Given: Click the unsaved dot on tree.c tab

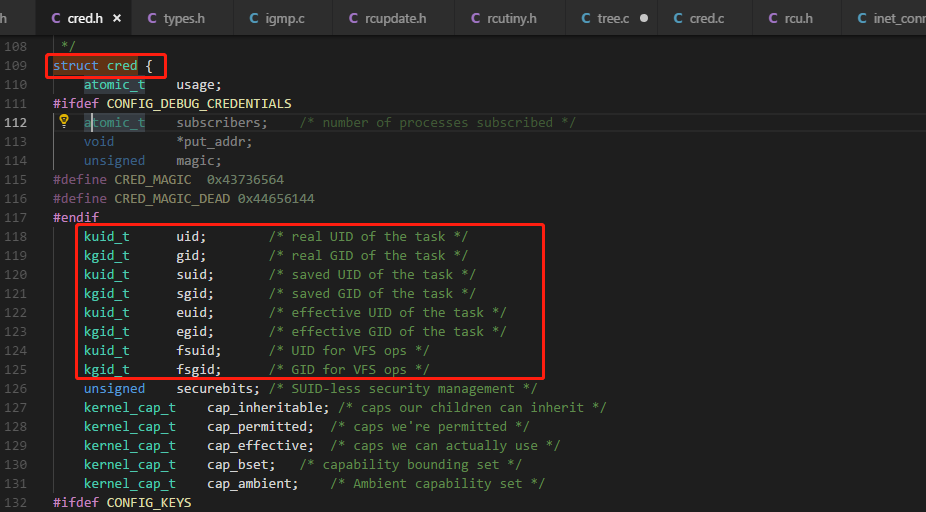Looking at the screenshot, I should [644, 18].
